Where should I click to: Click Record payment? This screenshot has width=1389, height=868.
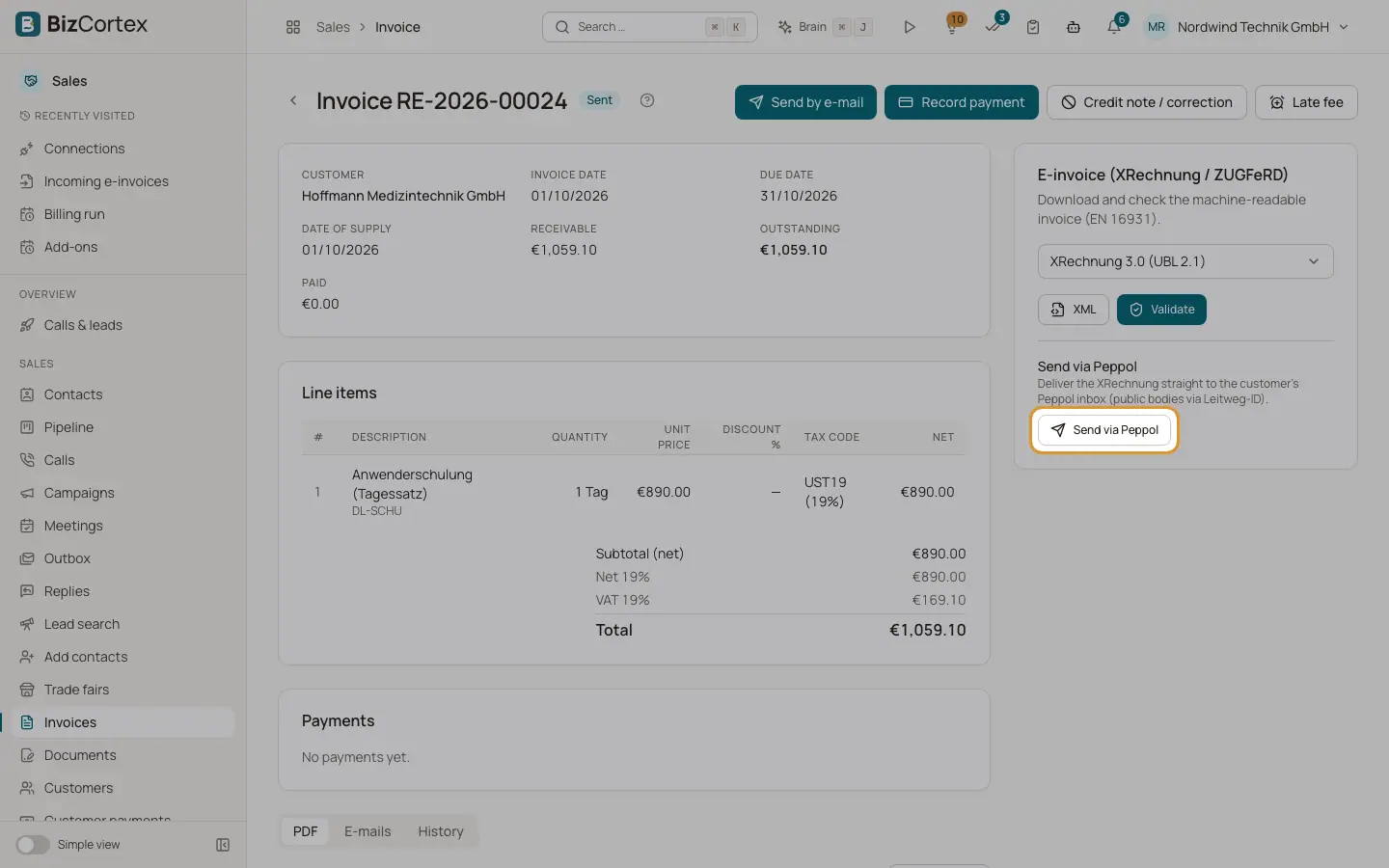[x=962, y=102]
